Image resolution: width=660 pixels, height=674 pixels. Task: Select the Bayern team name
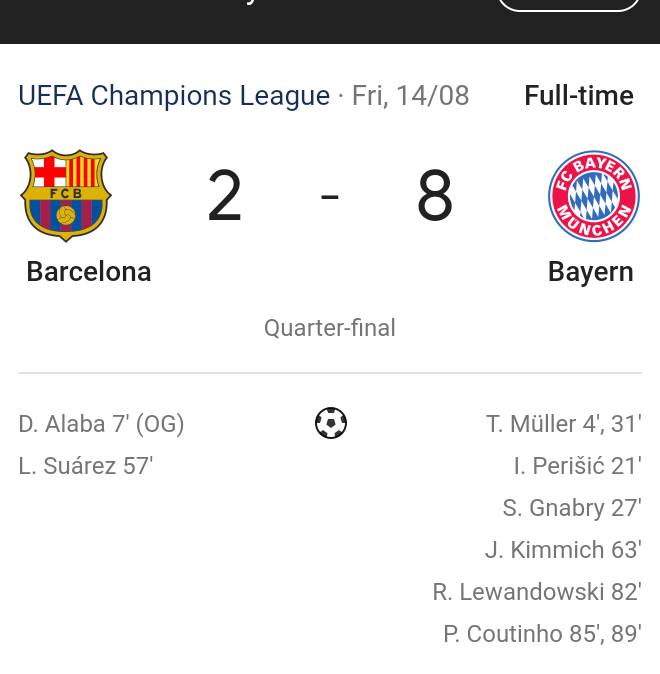click(590, 272)
